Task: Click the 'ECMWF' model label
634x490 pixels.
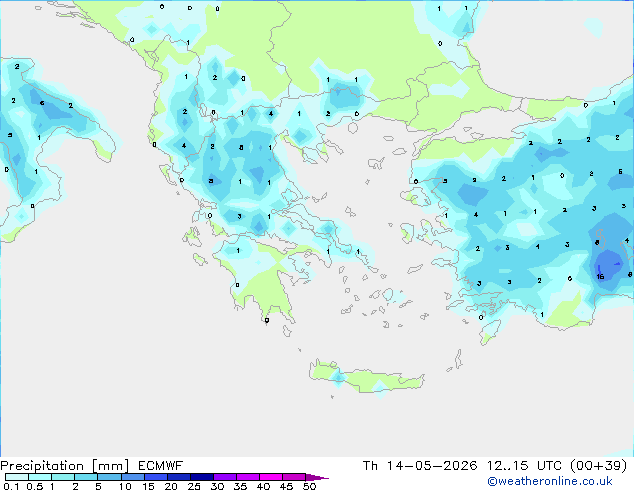Action: click(161, 466)
